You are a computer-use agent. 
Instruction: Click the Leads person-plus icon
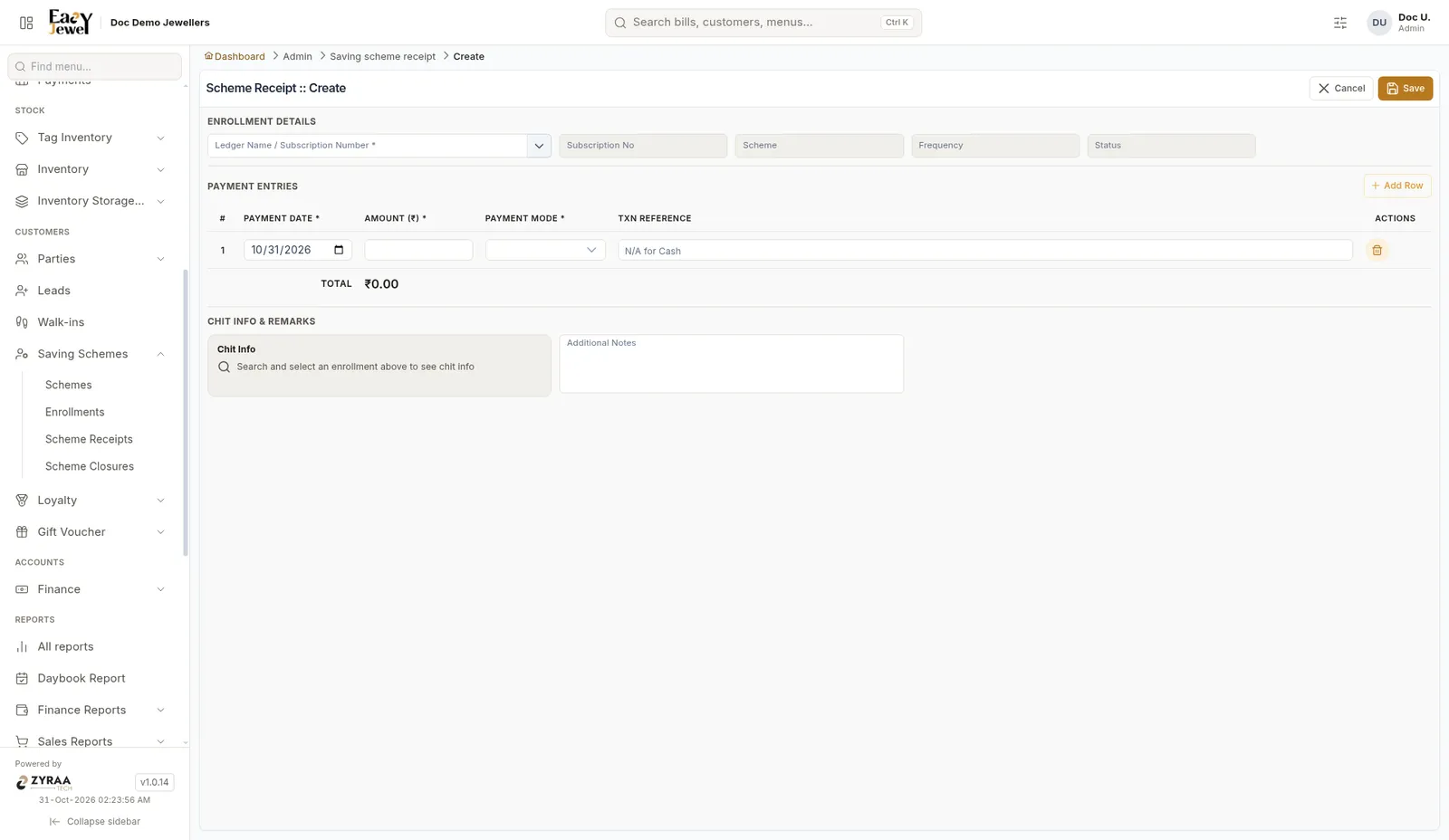click(x=22, y=291)
